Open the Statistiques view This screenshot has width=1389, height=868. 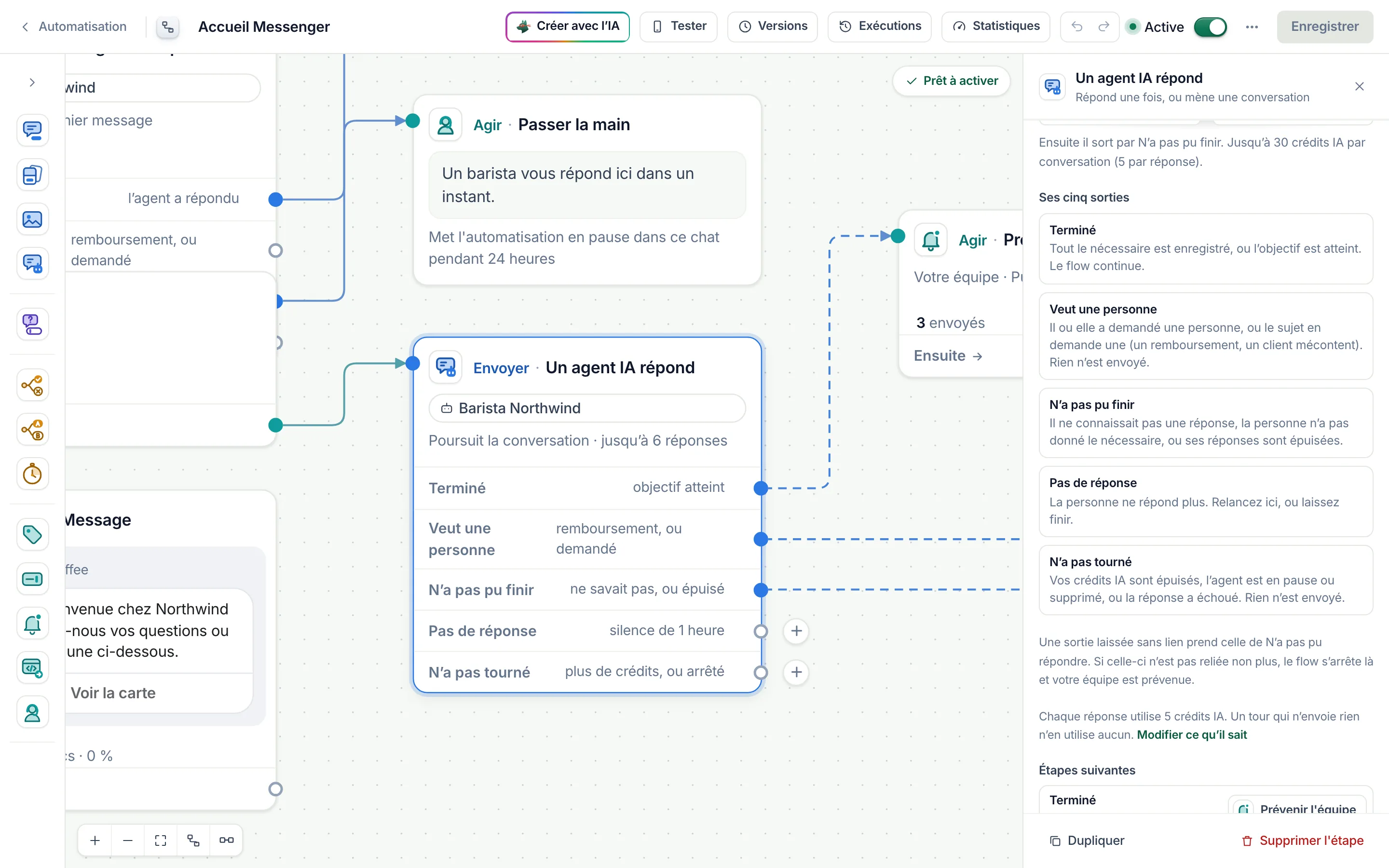(x=996, y=27)
